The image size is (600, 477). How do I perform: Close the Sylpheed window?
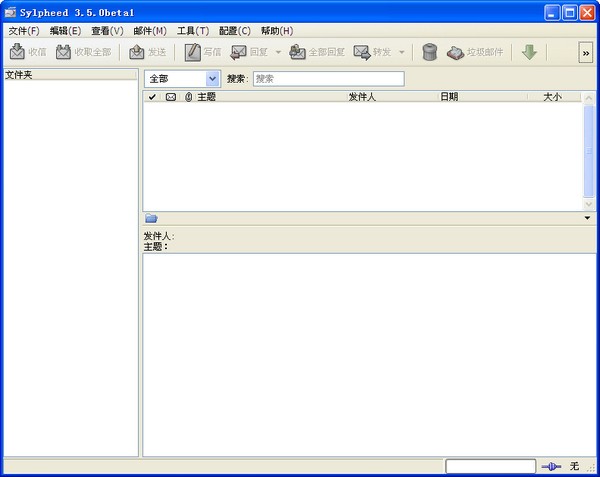pyautogui.click(x=587, y=13)
